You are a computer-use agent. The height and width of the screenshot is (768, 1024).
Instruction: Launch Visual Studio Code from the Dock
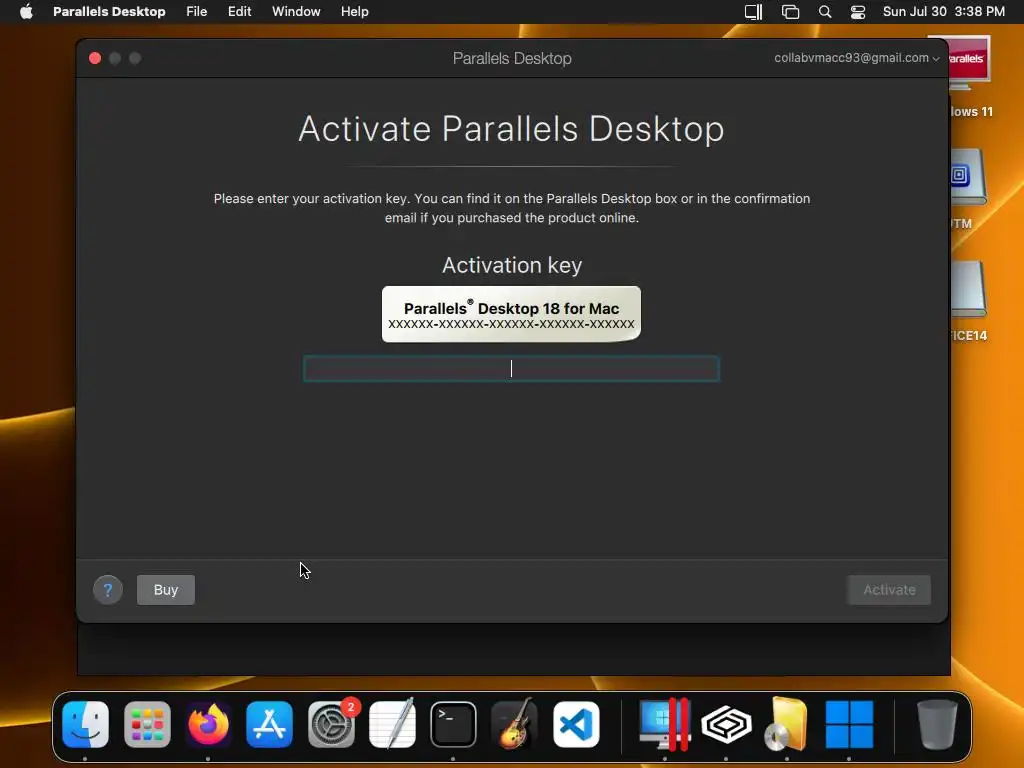[x=576, y=724]
